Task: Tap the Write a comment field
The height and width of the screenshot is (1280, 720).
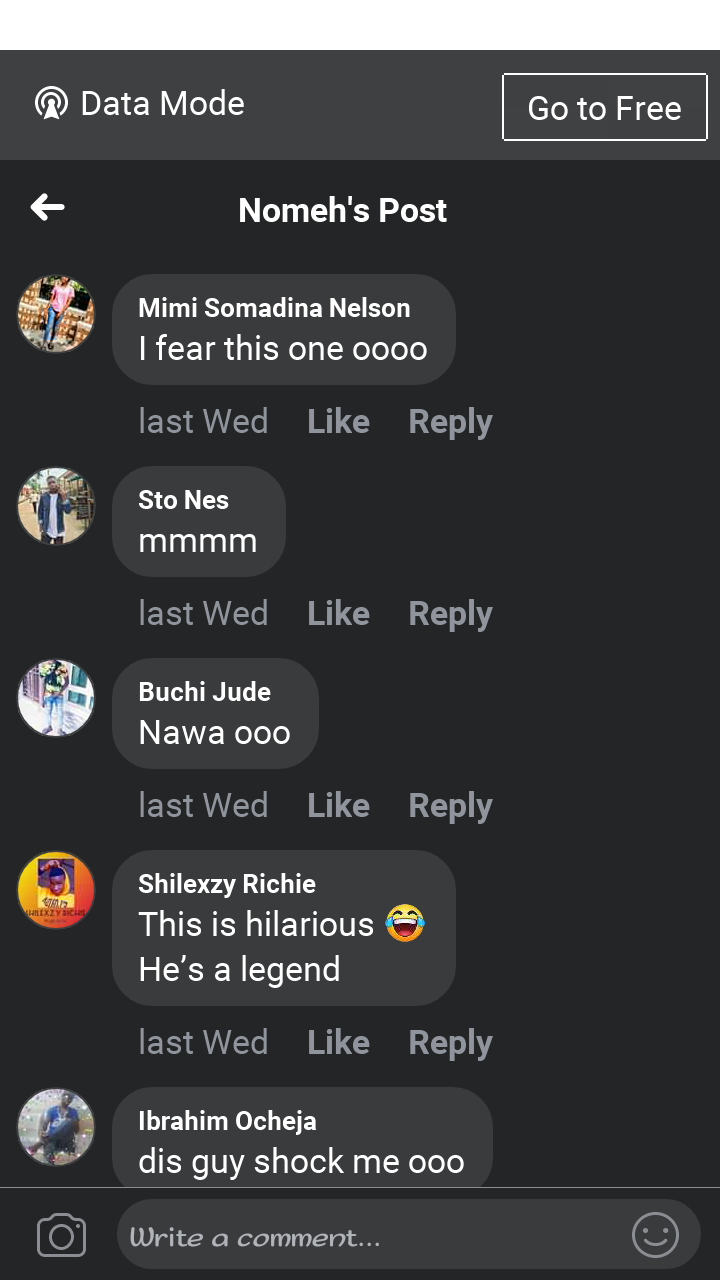Action: pyautogui.click(x=370, y=1238)
